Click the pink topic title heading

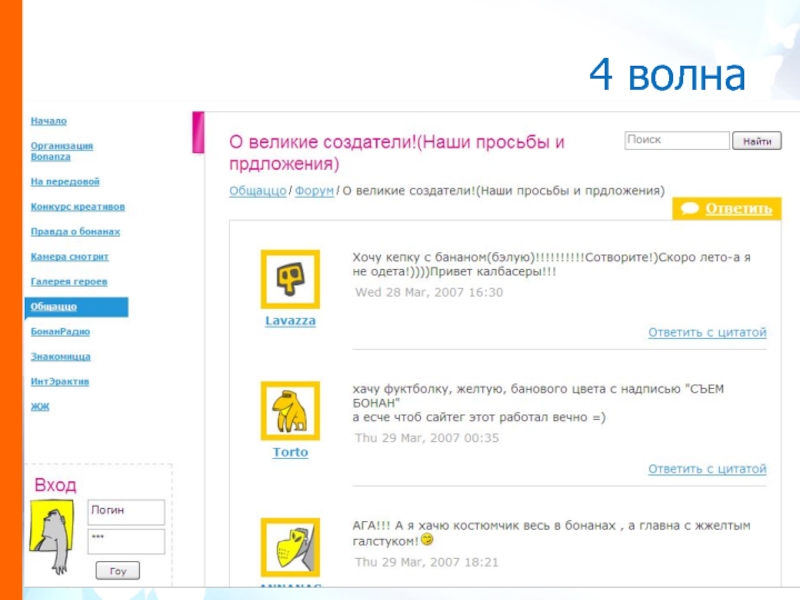tap(397, 153)
